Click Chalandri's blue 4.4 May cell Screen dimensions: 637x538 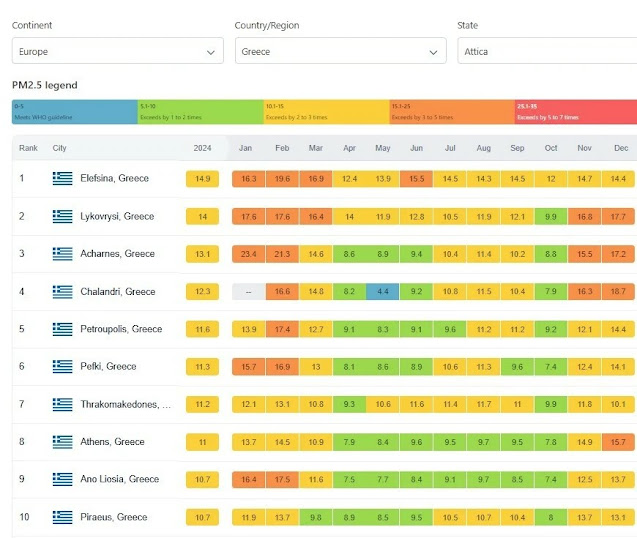[x=383, y=291]
